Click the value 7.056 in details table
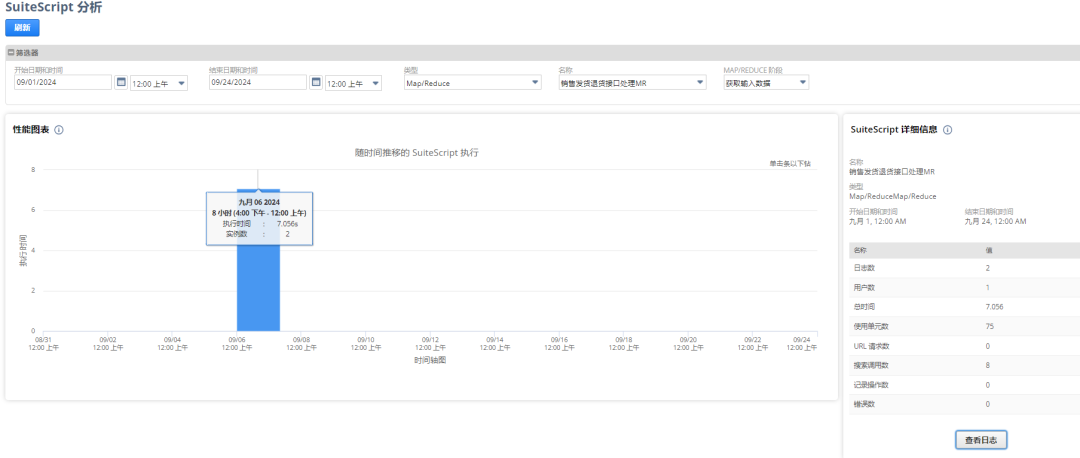Image resolution: width=1080 pixels, height=458 pixels. [995, 306]
